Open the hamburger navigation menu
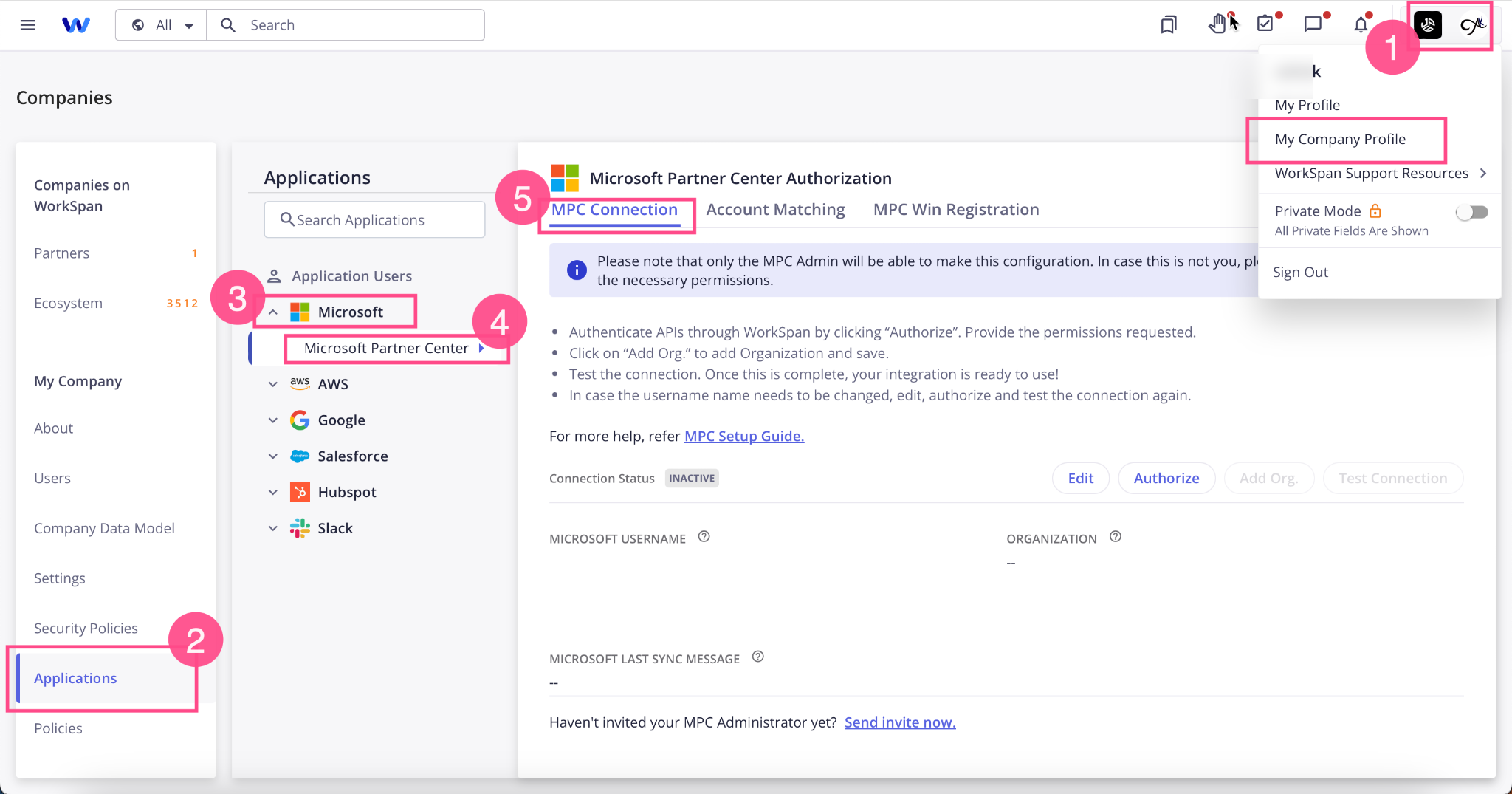The width and height of the screenshot is (1512, 794). tap(28, 25)
